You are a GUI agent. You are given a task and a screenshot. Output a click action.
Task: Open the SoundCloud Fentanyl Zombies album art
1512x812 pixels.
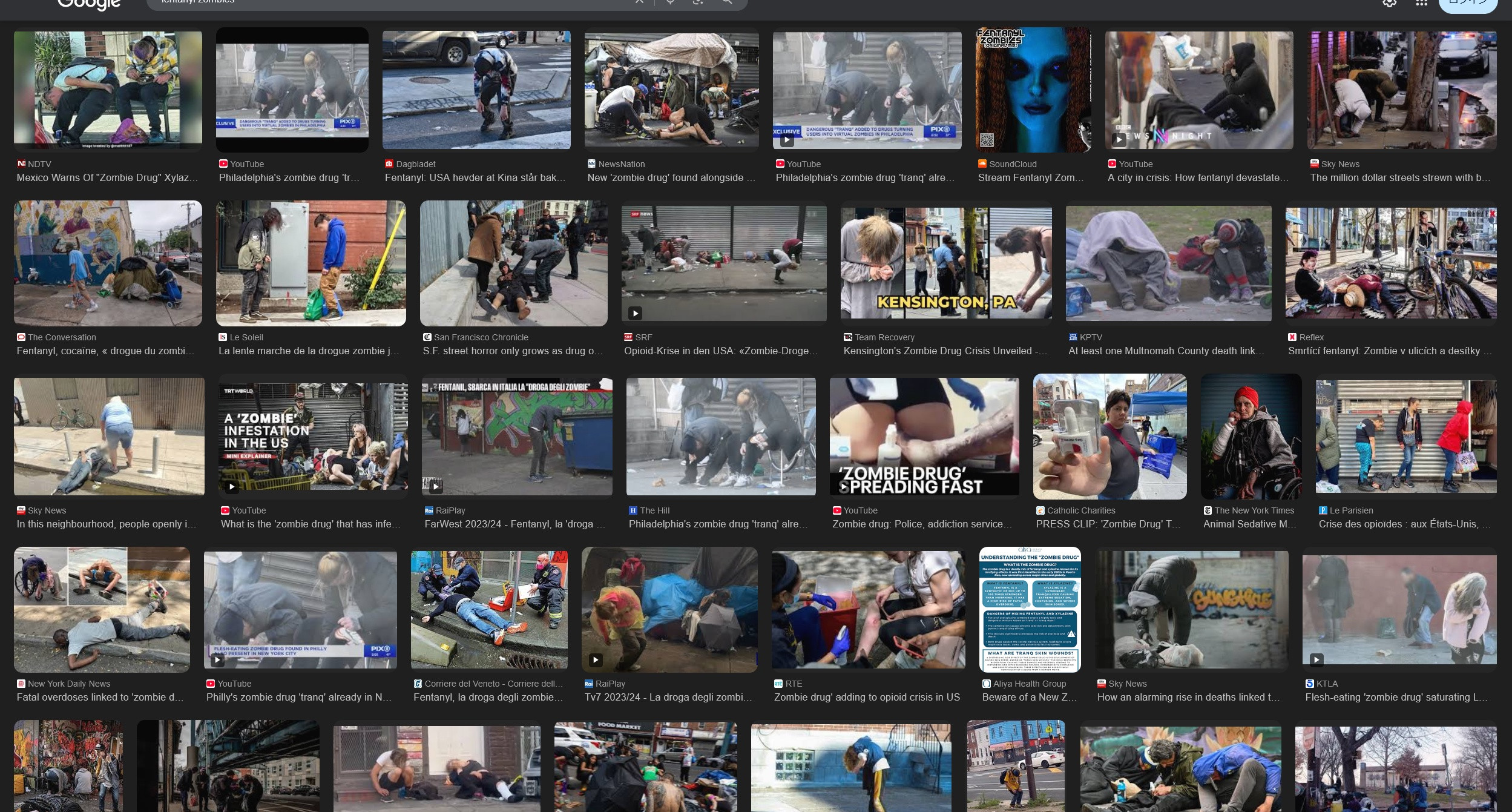point(1033,90)
